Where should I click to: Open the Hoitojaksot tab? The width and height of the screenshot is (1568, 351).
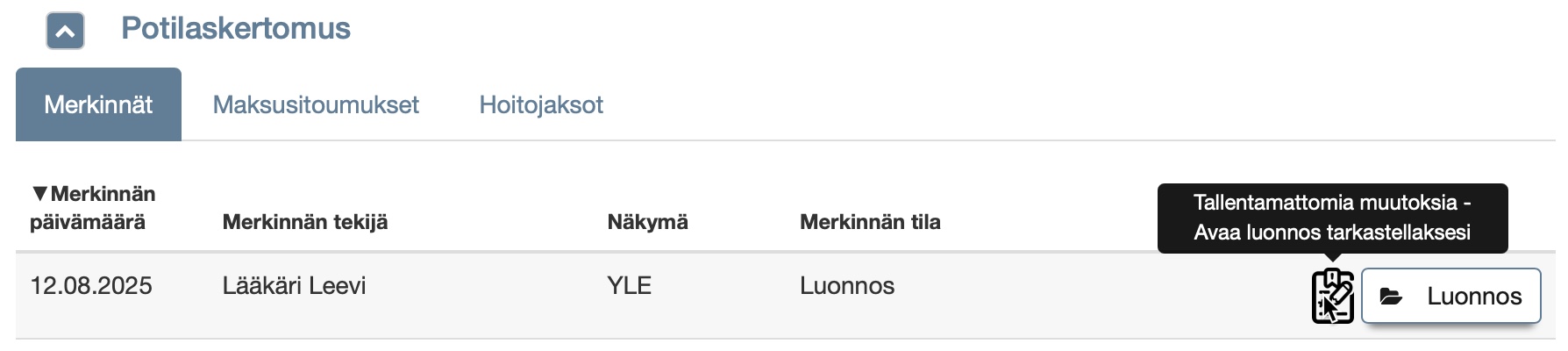541,104
